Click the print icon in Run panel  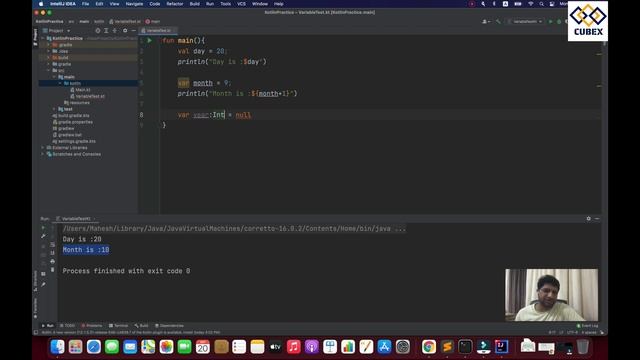pos(52,261)
